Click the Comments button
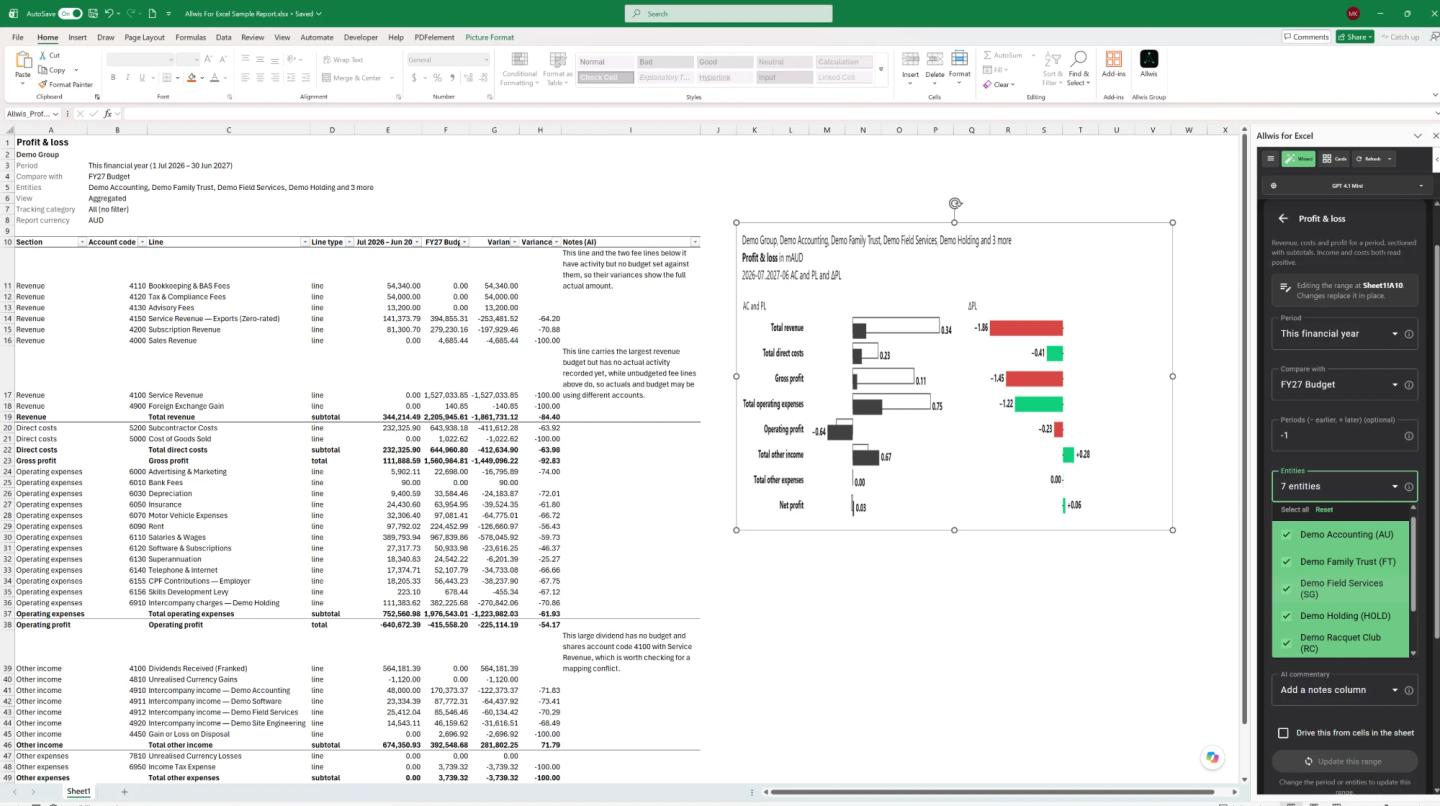Image resolution: width=1440 pixels, height=806 pixels. tap(1306, 37)
